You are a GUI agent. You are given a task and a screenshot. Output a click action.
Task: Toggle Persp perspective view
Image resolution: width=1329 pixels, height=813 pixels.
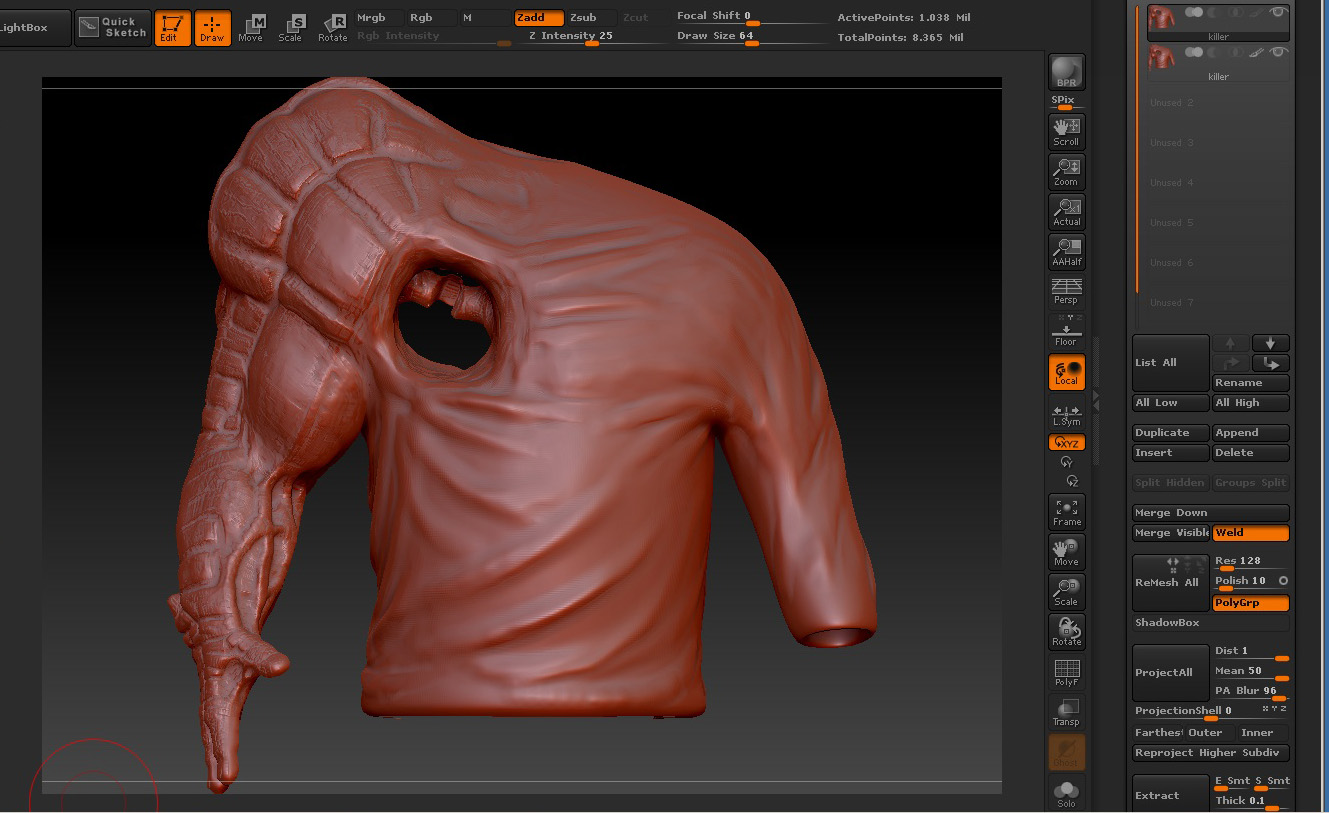(x=1066, y=291)
